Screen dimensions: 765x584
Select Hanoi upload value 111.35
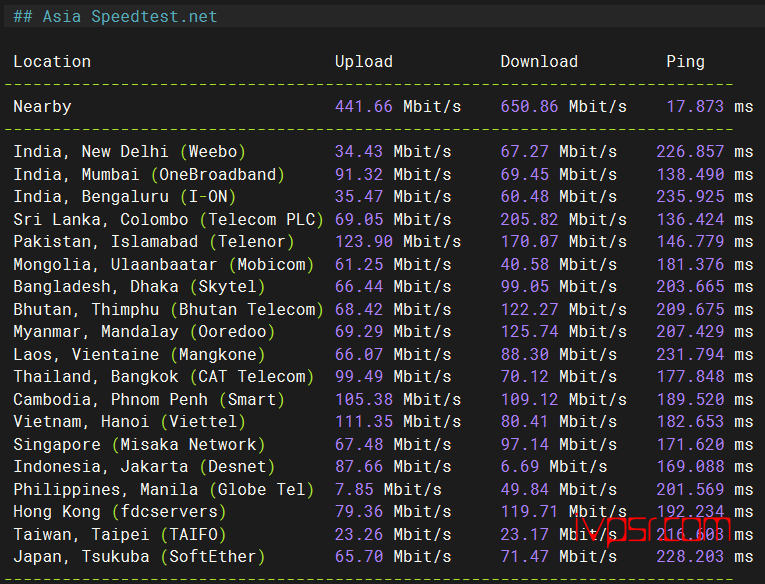click(363, 421)
